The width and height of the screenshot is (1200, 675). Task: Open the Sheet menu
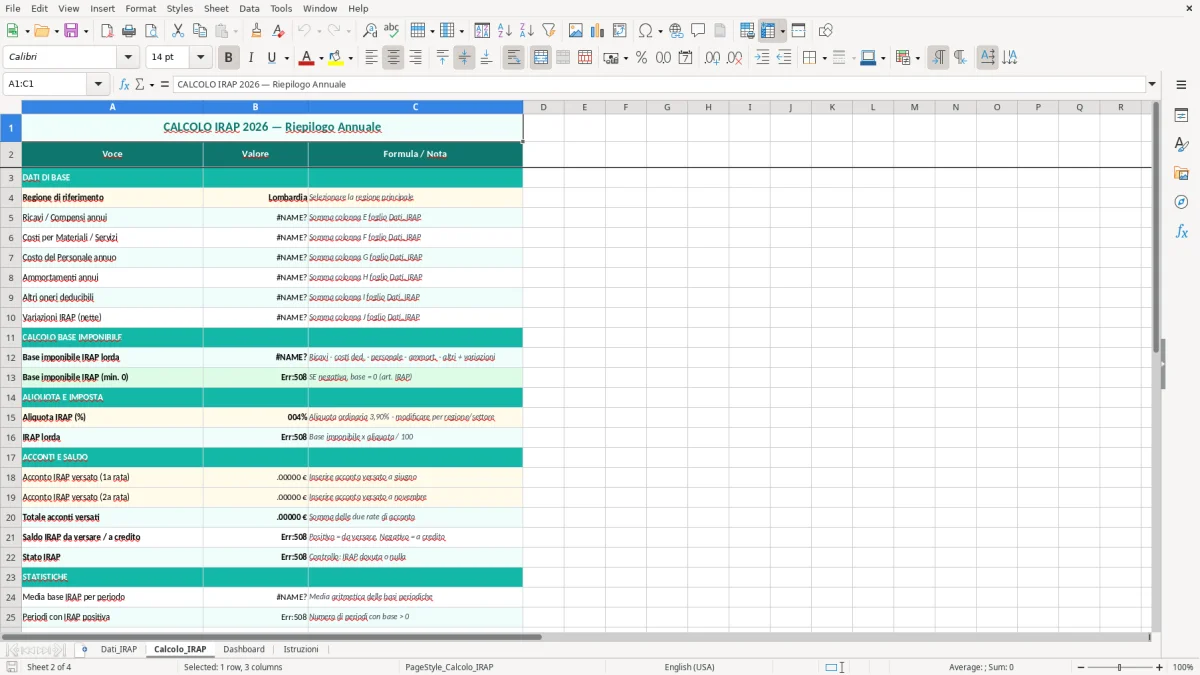click(x=216, y=8)
